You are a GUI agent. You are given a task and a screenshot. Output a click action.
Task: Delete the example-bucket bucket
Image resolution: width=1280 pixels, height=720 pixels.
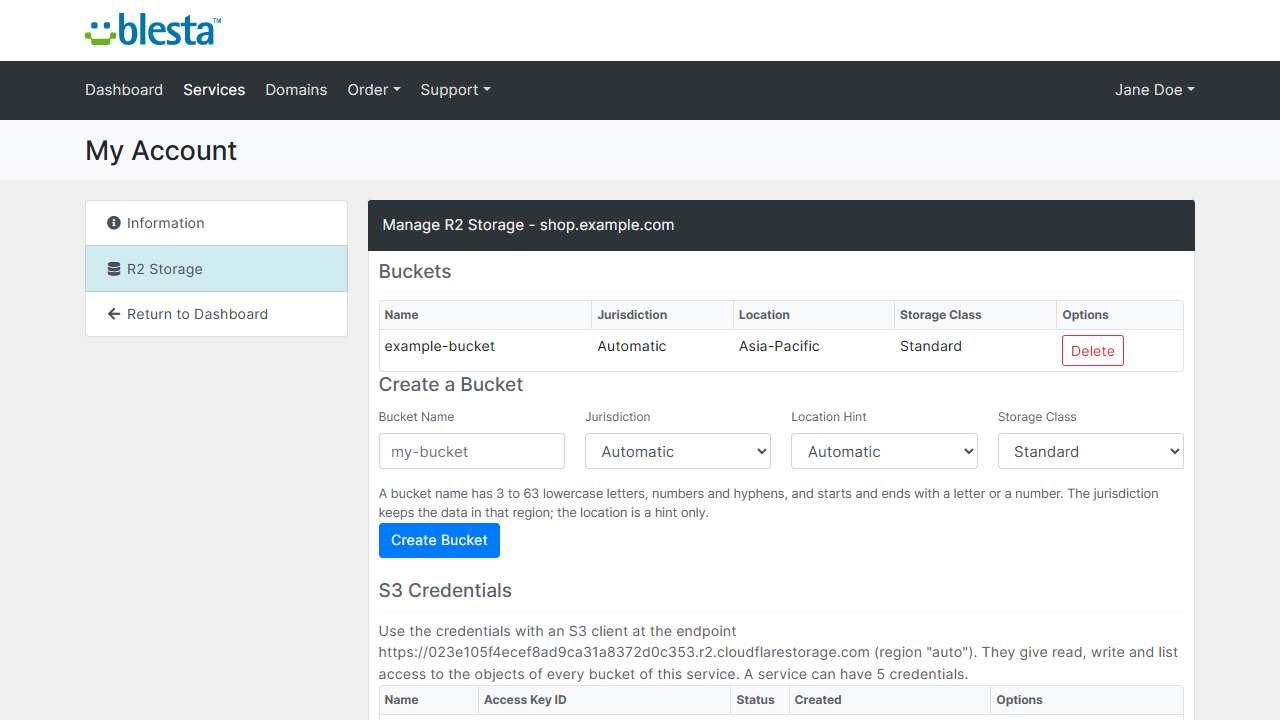click(x=1093, y=351)
